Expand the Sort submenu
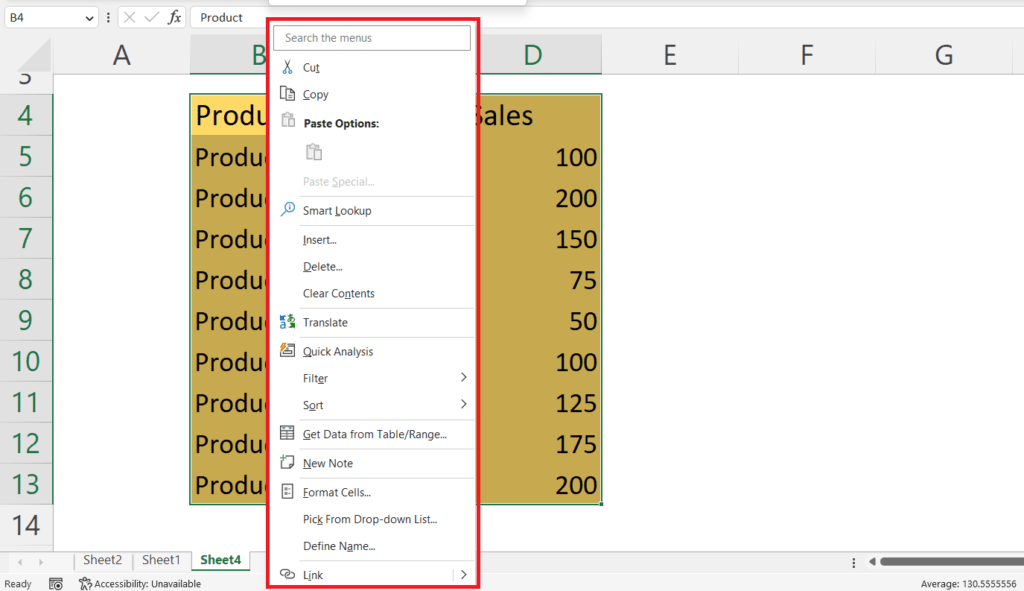Viewport: 1024px width, 591px height. coord(312,406)
